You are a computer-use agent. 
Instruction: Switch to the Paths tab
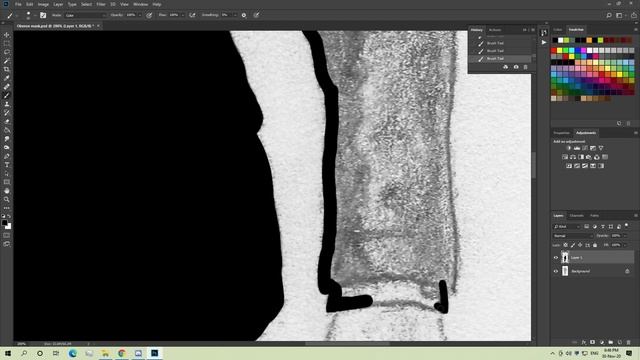tap(594, 216)
